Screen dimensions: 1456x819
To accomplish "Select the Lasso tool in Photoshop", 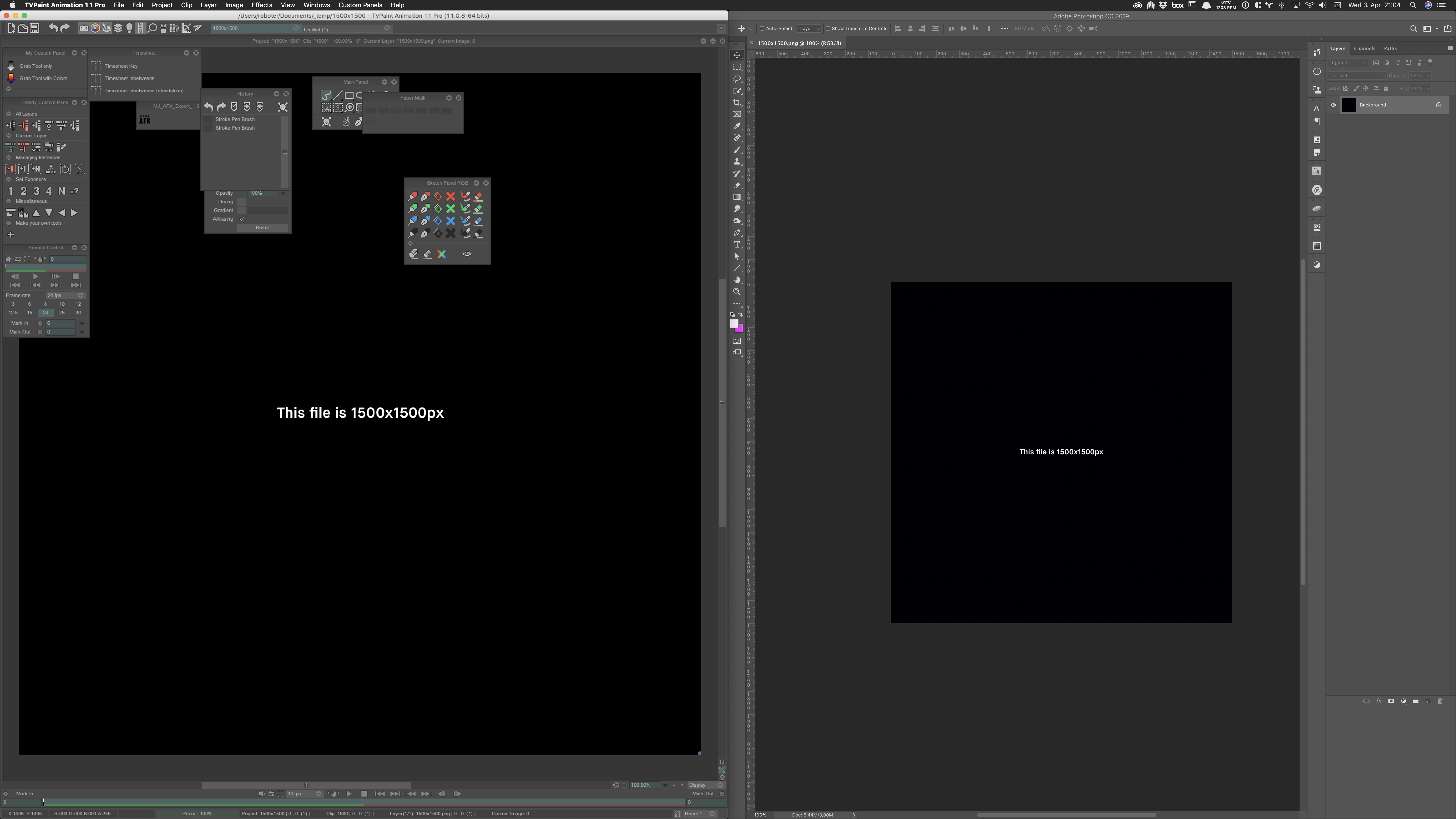I will (737, 79).
